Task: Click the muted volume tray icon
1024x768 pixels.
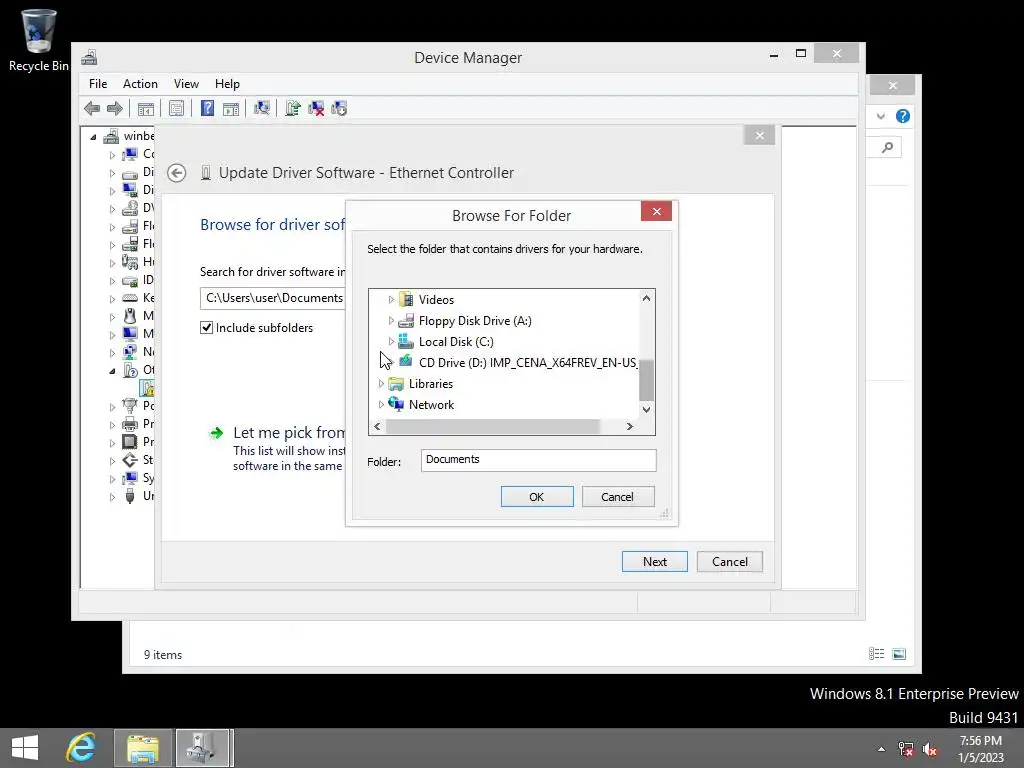Action: click(x=930, y=749)
